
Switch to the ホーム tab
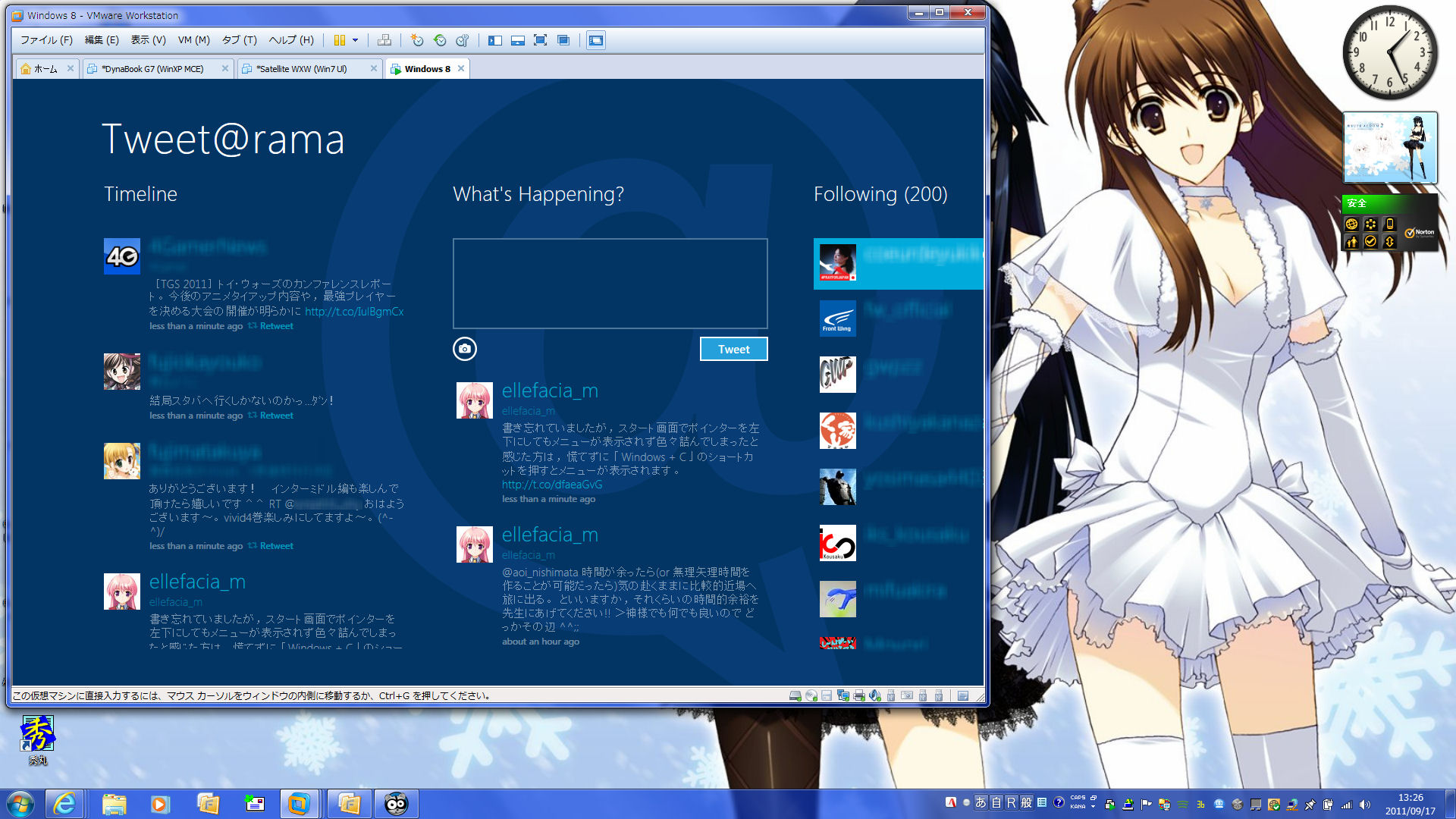(45, 68)
